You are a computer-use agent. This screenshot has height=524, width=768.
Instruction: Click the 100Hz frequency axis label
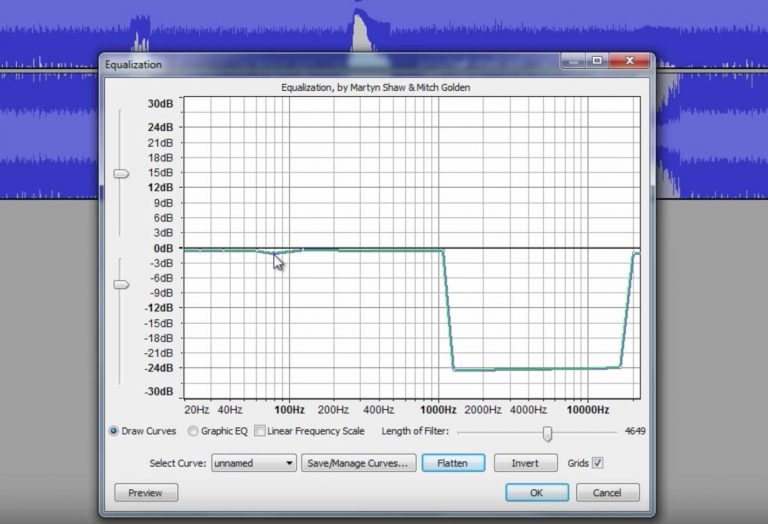click(289, 410)
